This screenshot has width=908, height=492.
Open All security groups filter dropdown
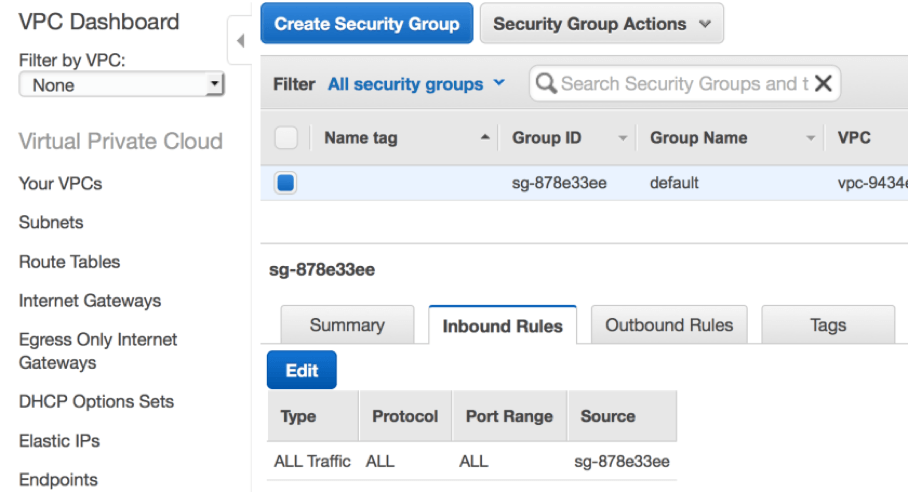(x=416, y=84)
